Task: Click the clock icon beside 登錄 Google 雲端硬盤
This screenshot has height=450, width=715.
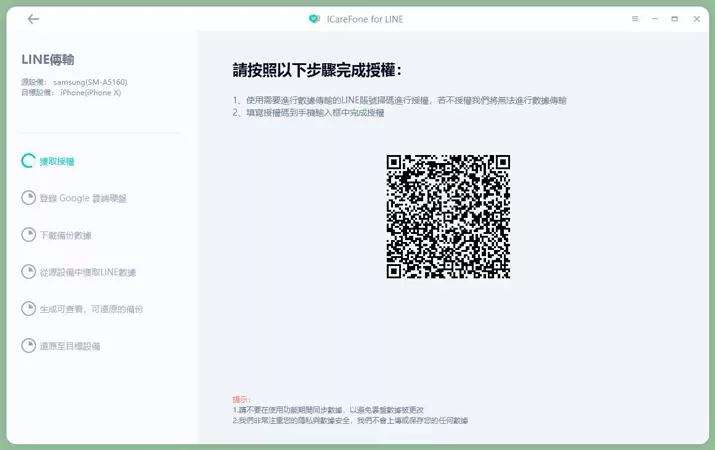Action: tap(28, 198)
